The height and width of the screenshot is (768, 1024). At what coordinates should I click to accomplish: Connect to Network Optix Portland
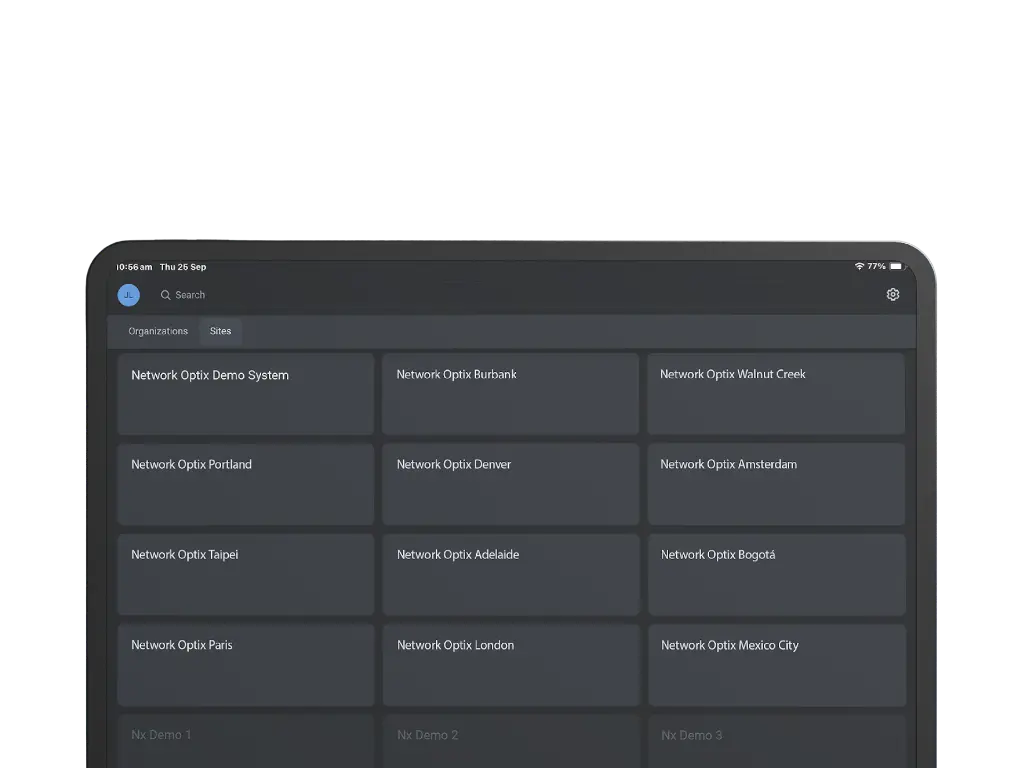pos(246,484)
